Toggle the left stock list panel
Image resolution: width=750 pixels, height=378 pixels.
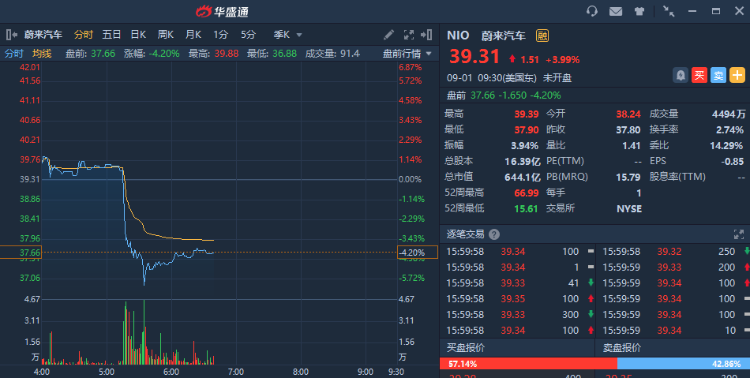click(11, 34)
